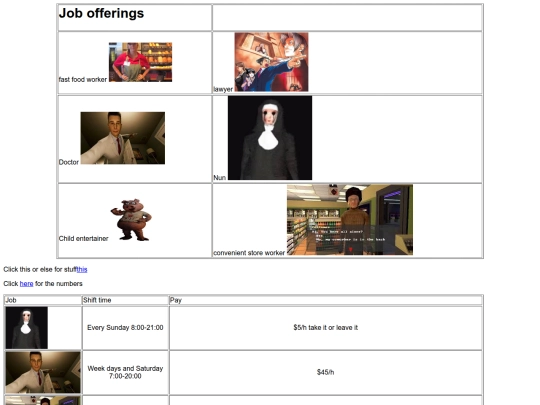Click the lawyer courtroom image
Image resolution: width=540 pixels, height=405 pixels.
tap(271, 62)
